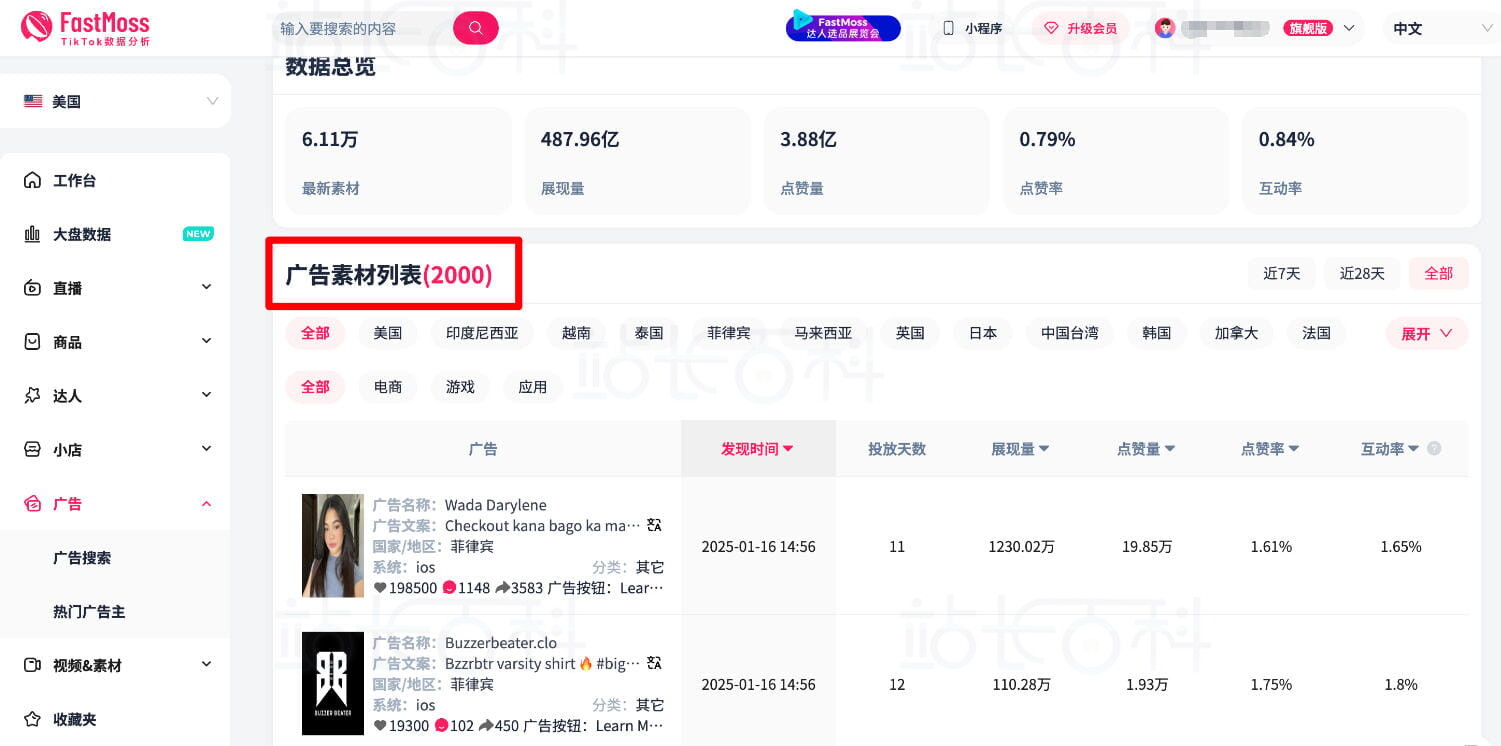
Task: Expand the 商品 sidebar menu
Action: tap(206, 342)
